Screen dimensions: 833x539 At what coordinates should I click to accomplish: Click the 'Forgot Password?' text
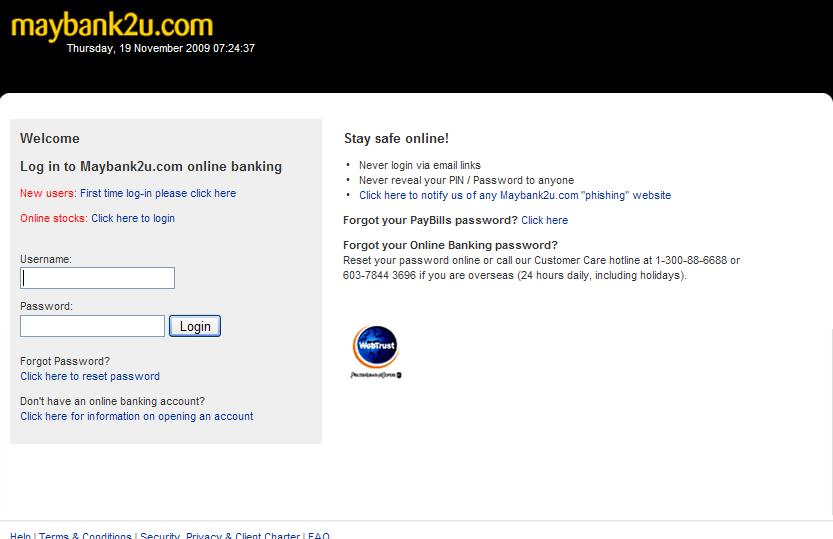65,361
